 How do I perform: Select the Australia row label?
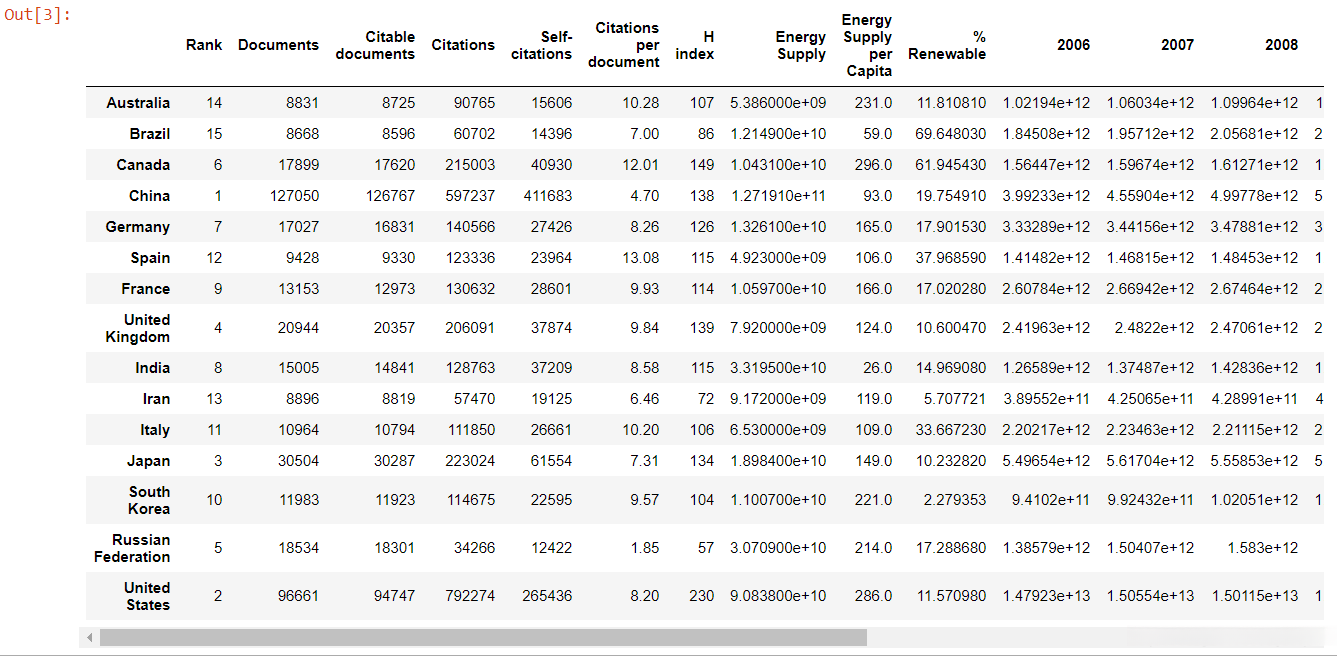(x=138, y=103)
